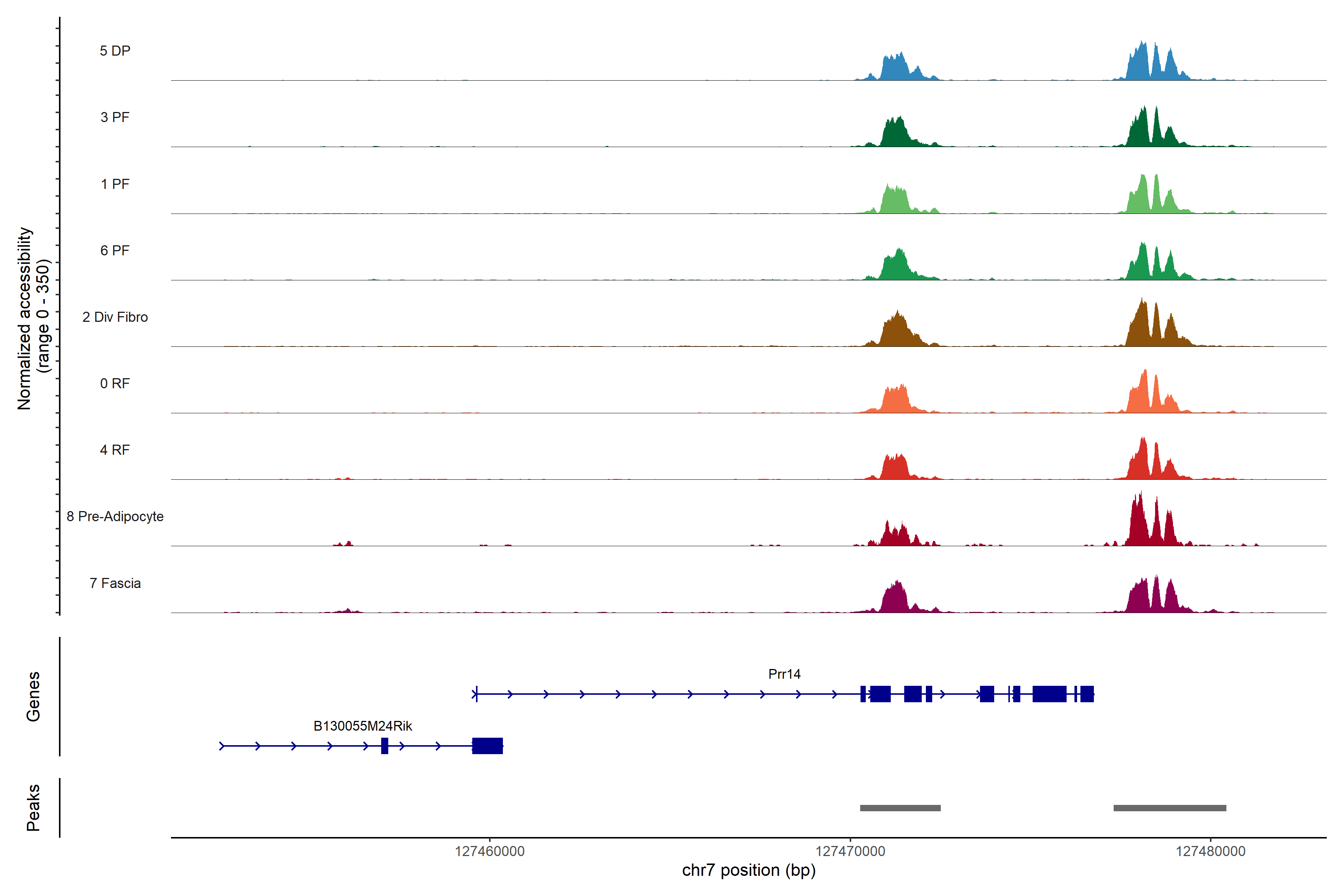1344x896 pixels.
Task: Click the right gray peak bar
Action: [x=1169, y=808]
